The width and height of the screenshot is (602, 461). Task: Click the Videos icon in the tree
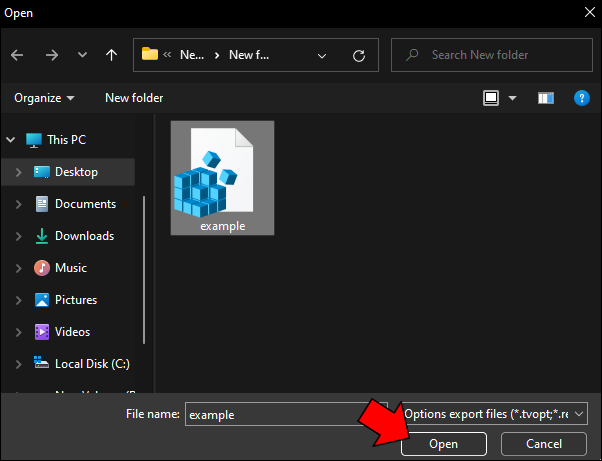click(41, 332)
